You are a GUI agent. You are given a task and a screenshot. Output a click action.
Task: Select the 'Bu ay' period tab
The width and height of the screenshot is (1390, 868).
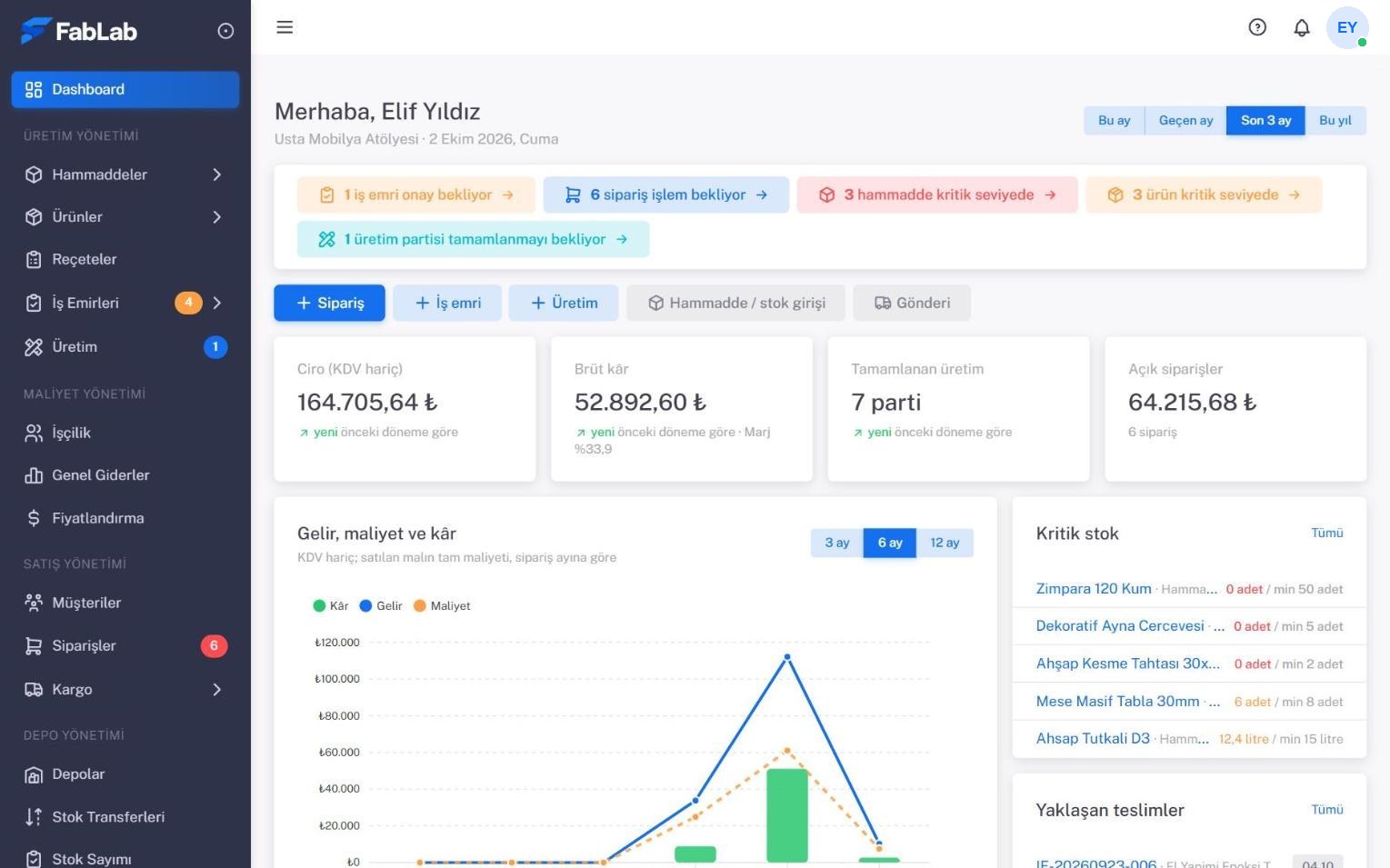tap(1114, 120)
